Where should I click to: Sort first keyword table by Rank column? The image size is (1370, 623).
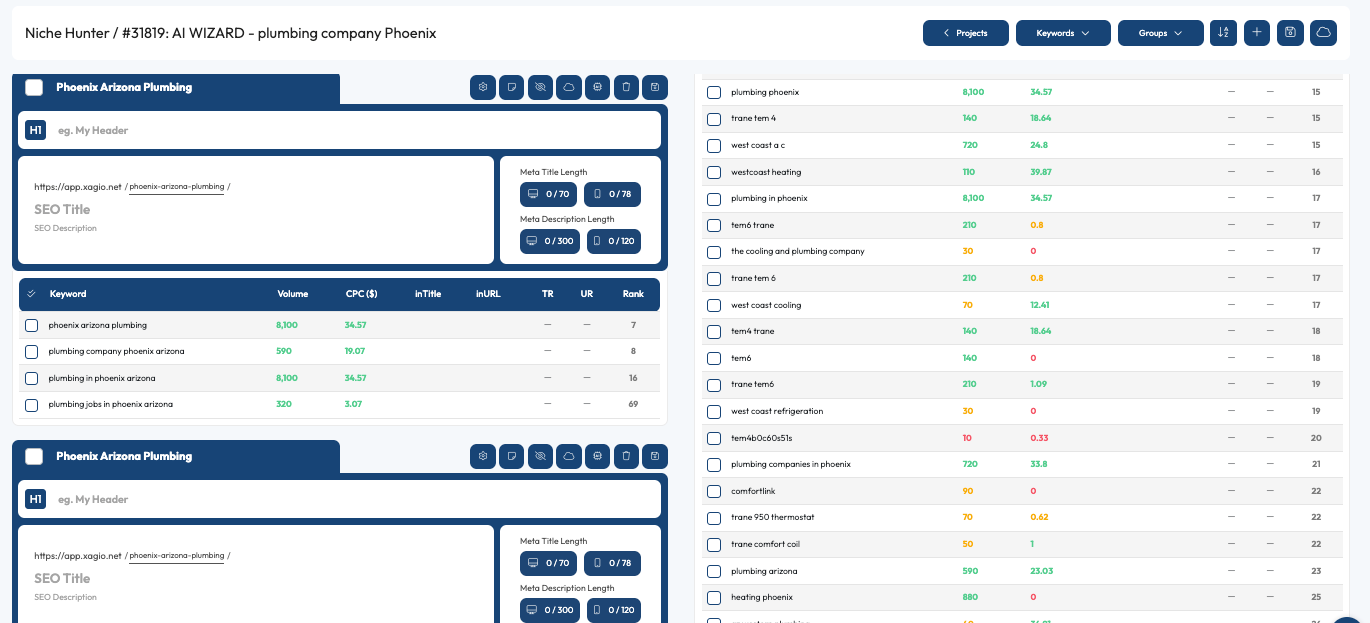[x=633, y=294]
